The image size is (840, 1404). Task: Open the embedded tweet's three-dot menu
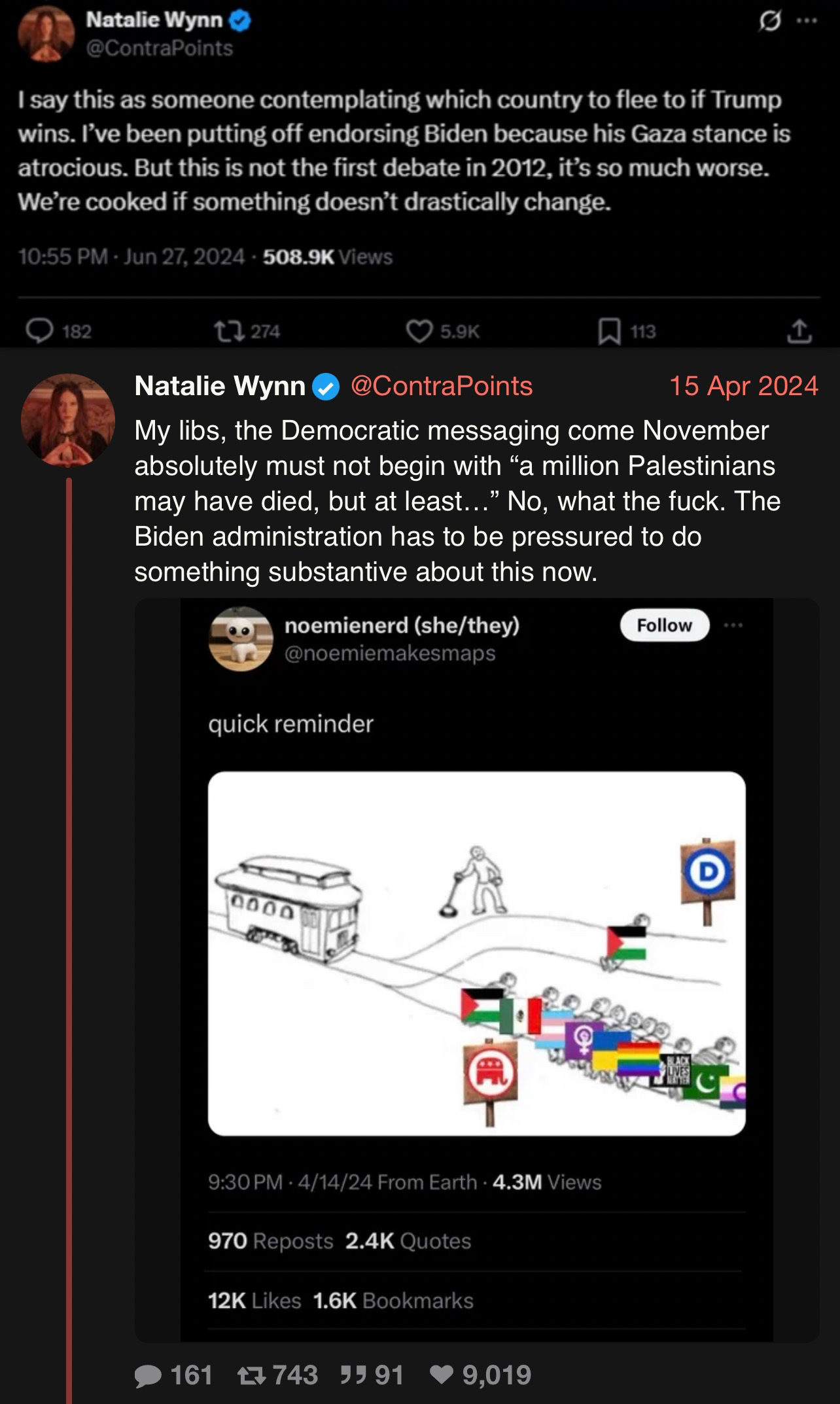coord(733,625)
